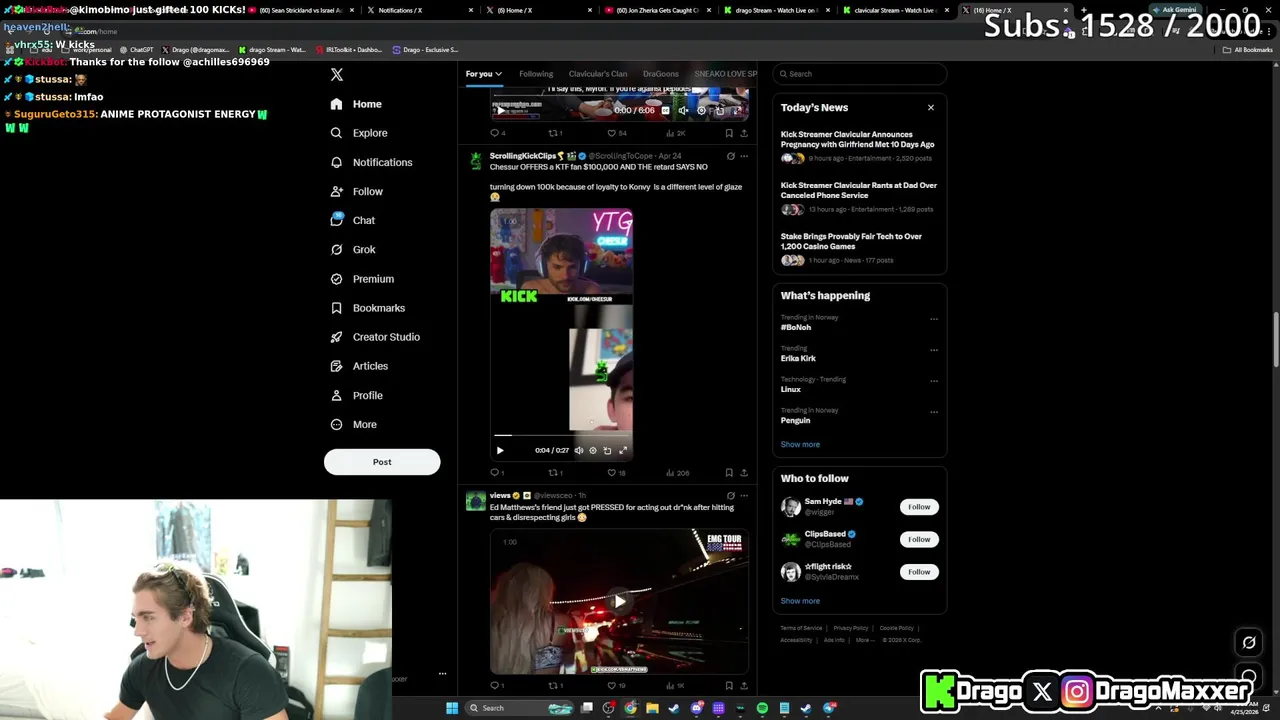Open Grok from the sidebar
Image resolution: width=1280 pixels, height=720 pixels.
[x=352, y=249]
